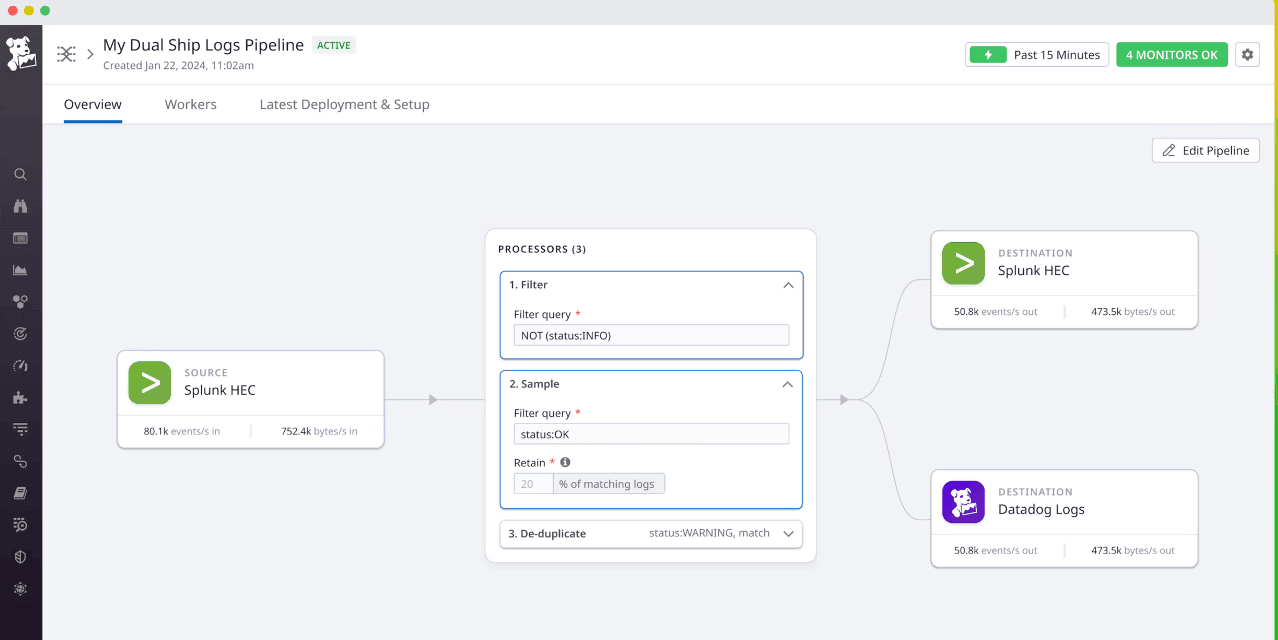The height and width of the screenshot is (640, 1278).
Task: Collapse the Sample processor with its chevron
Action: tap(788, 384)
